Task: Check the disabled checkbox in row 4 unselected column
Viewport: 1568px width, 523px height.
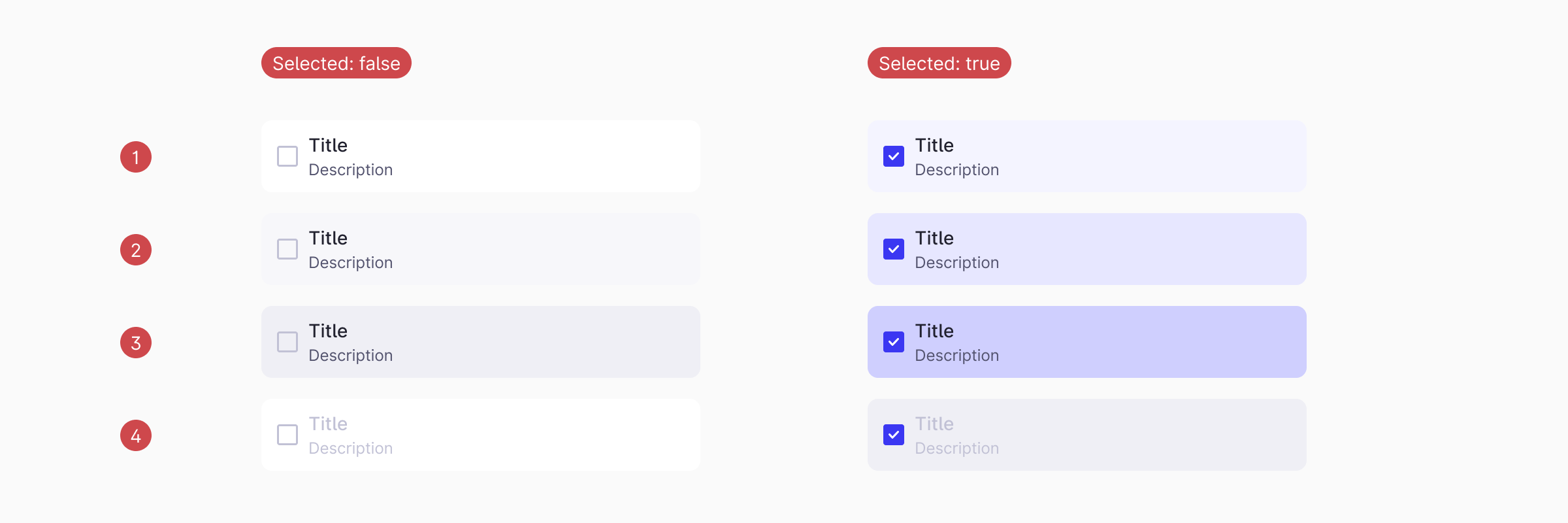Action: [286, 434]
